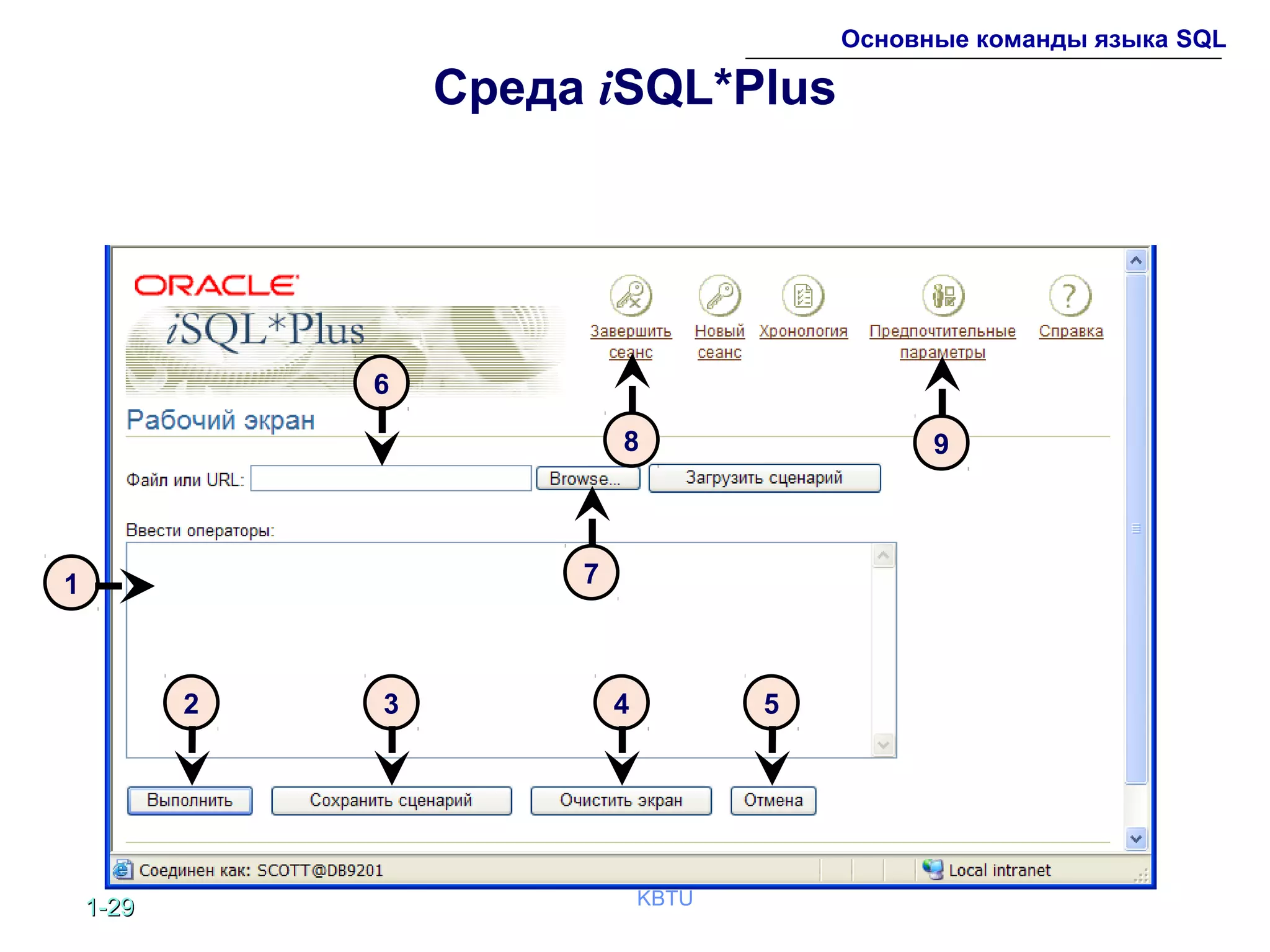The image size is (1270, 952).
Task: Click the browser window scroll down arrow
Action: [x=1136, y=839]
